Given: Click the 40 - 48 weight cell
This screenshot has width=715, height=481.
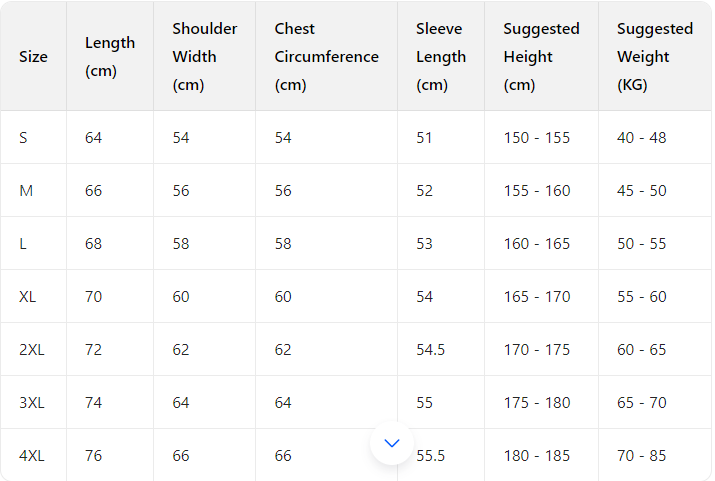Looking at the screenshot, I should click(641, 137).
